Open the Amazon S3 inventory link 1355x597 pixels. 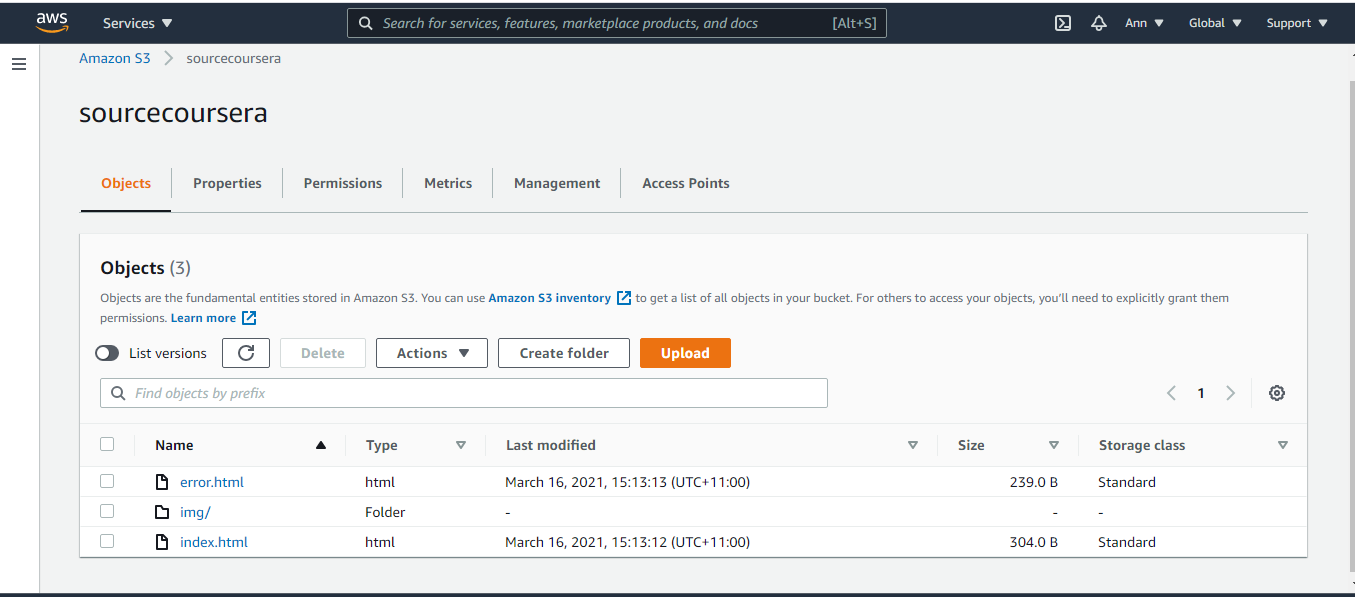click(550, 298)
